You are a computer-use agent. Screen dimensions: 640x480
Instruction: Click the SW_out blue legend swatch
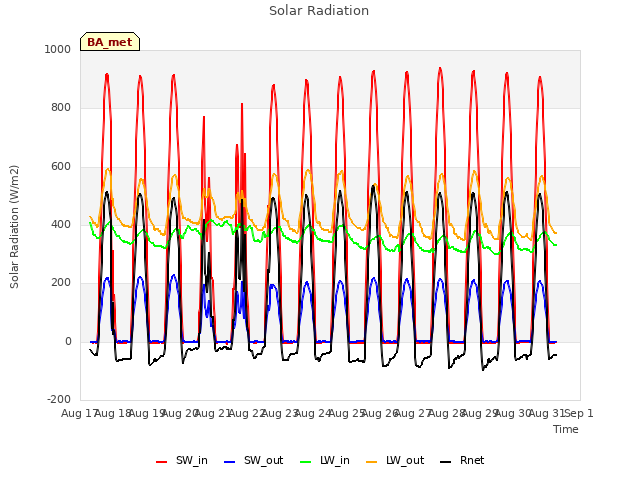[230, 461]
